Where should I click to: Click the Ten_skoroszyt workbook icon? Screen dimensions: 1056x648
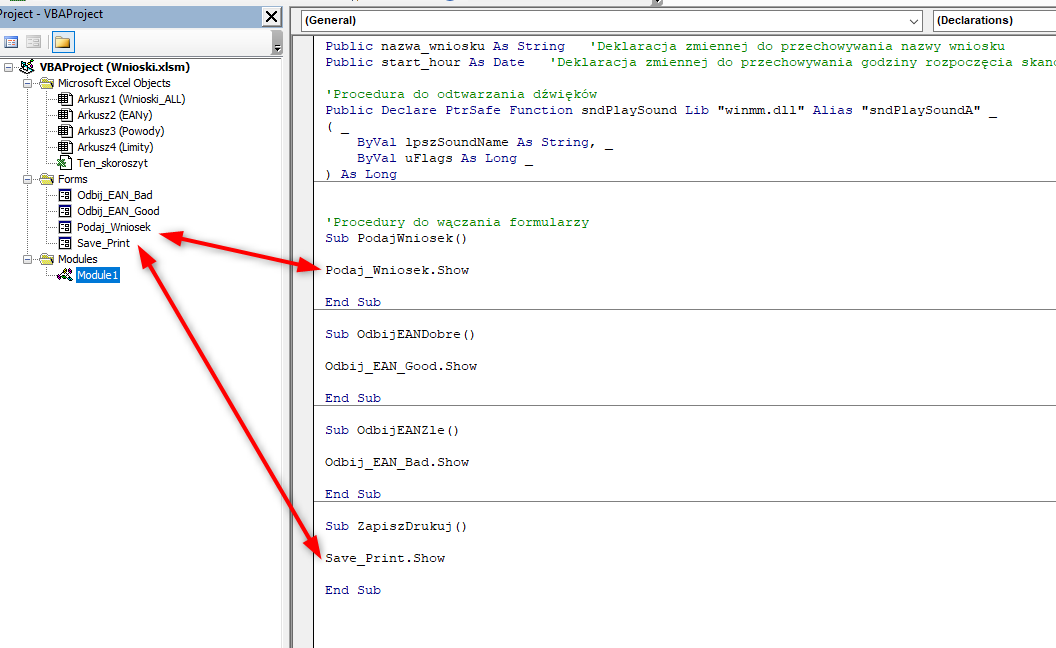[65, 163]
